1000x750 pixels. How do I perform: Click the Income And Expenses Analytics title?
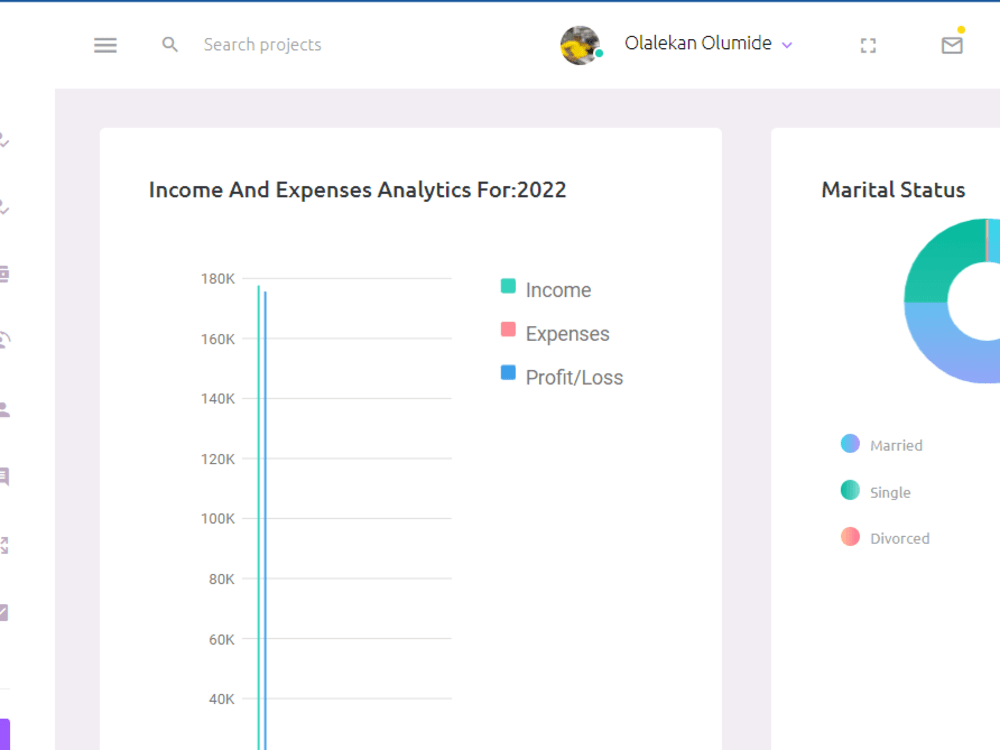click(x=357, y=189)
